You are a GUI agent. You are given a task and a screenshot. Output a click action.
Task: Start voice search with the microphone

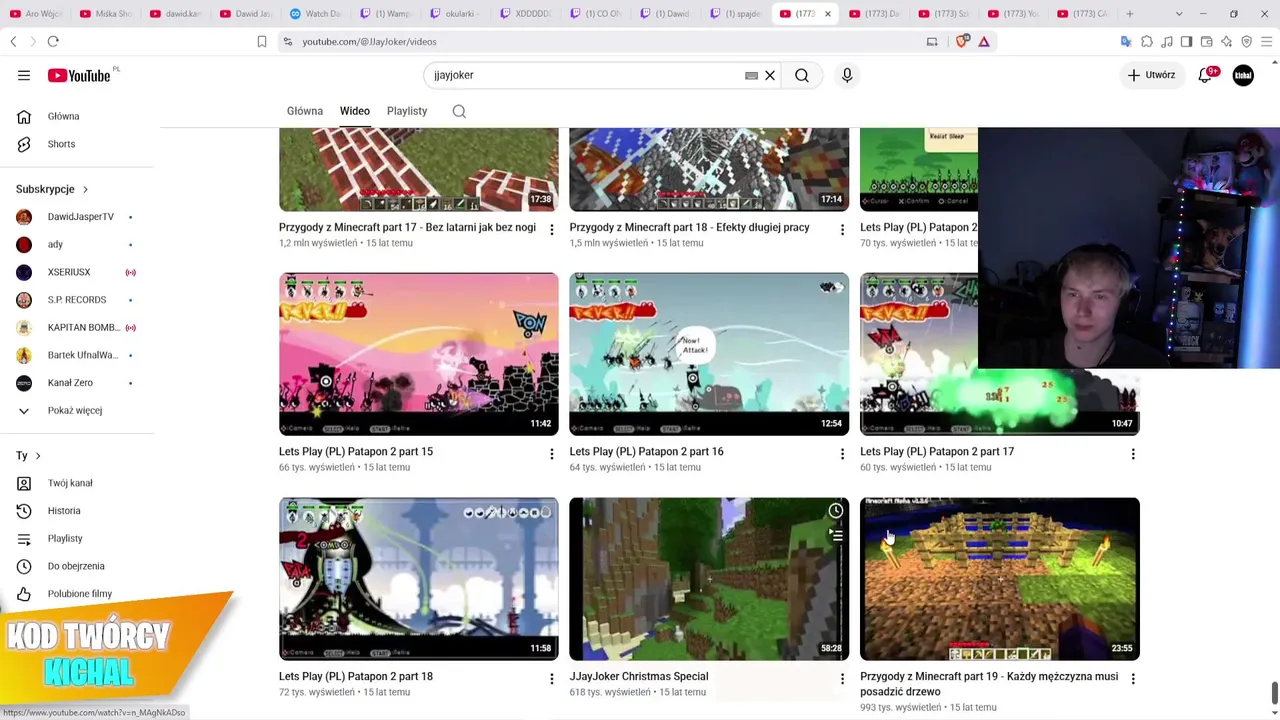(x=847, y=75)
